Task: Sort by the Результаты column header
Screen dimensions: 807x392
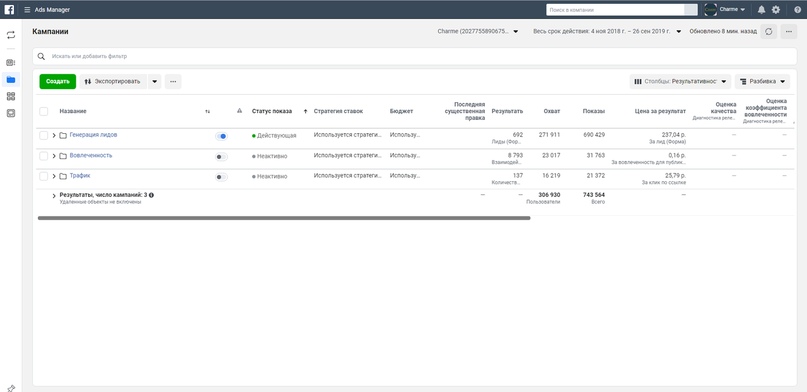Action: tap(507, 111)
